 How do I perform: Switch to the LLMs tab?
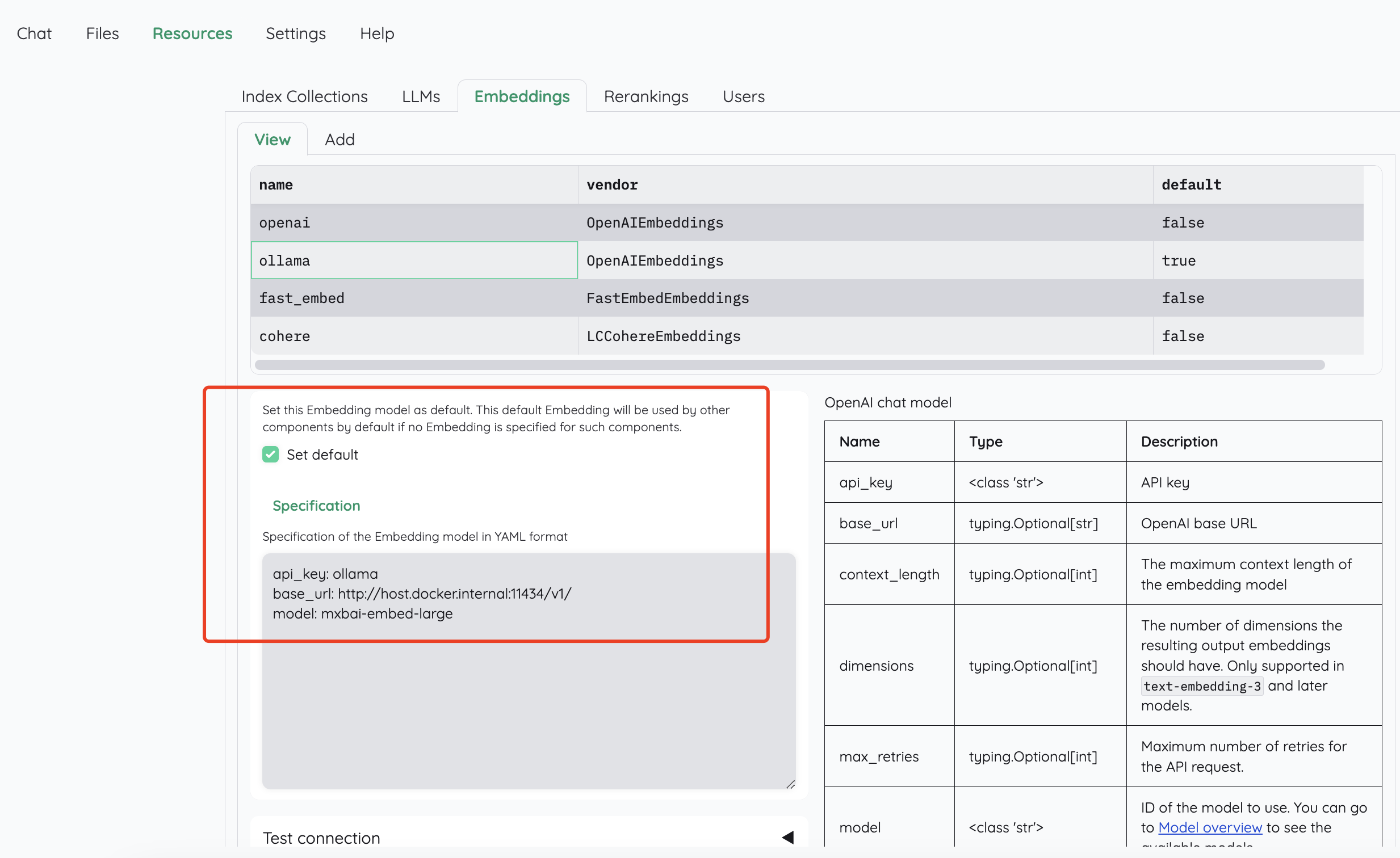click(421, 96)
